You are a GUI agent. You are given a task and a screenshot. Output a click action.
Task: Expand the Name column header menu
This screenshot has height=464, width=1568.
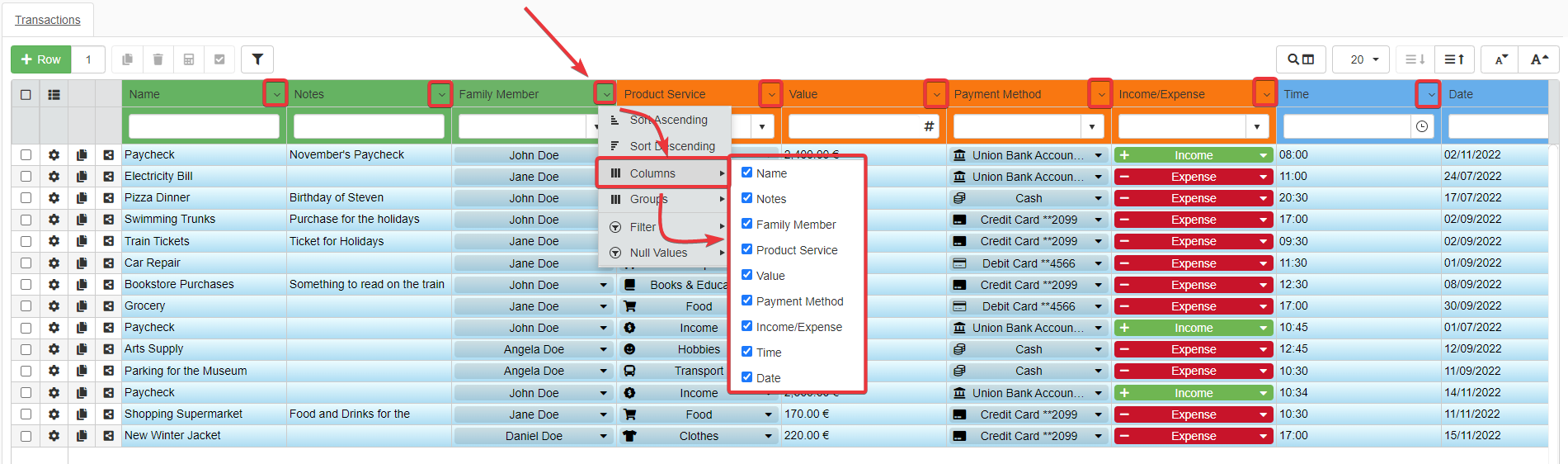click(x=275, y=94)
